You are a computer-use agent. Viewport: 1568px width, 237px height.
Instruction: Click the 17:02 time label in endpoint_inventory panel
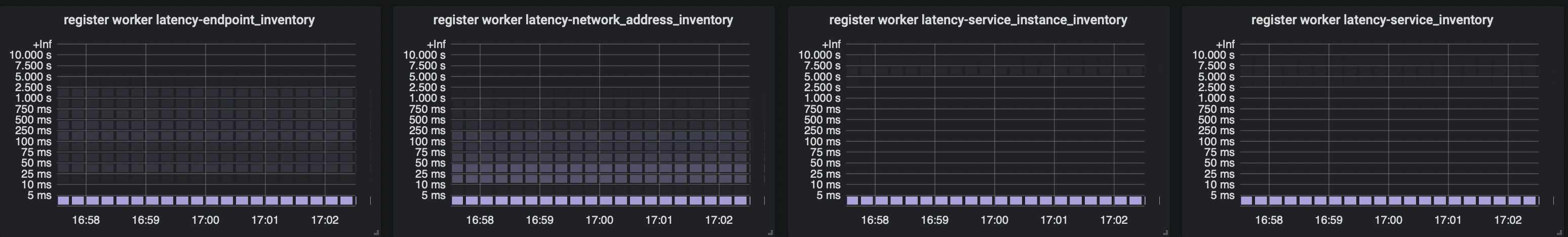[325, 220]
